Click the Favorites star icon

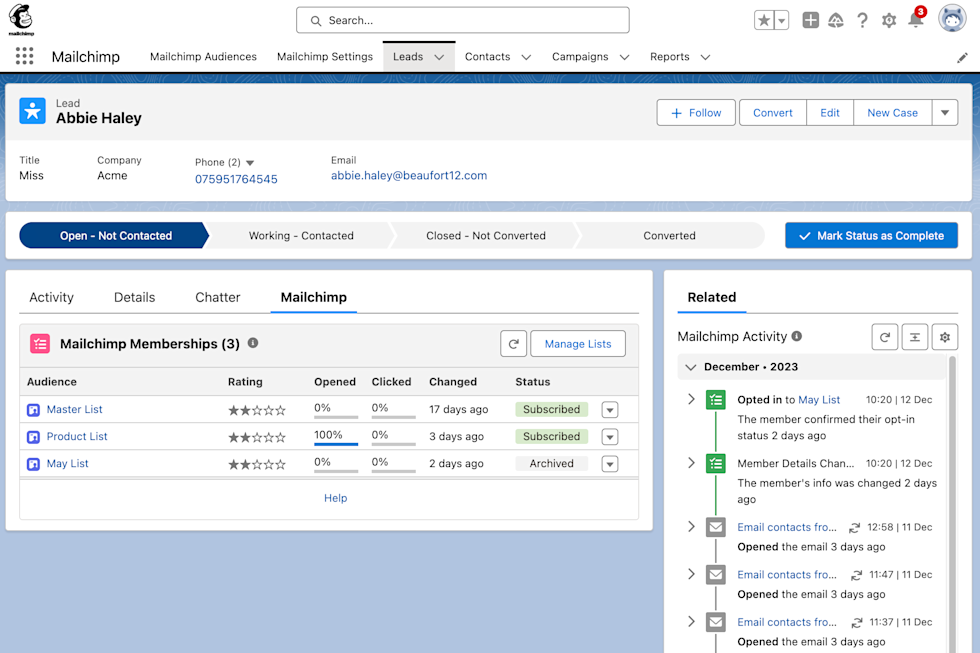(762, 19)
